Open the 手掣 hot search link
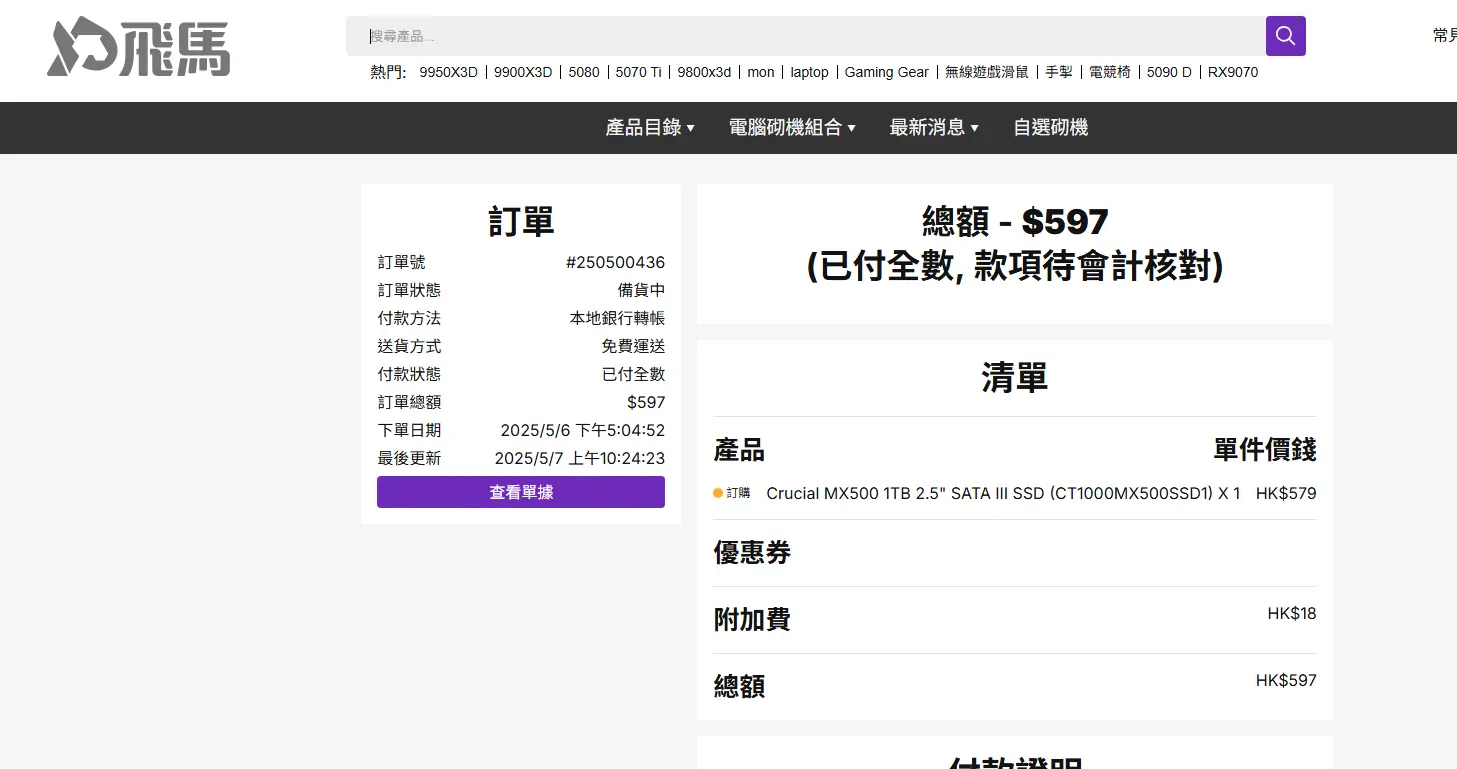 [x=1059, y=72]
